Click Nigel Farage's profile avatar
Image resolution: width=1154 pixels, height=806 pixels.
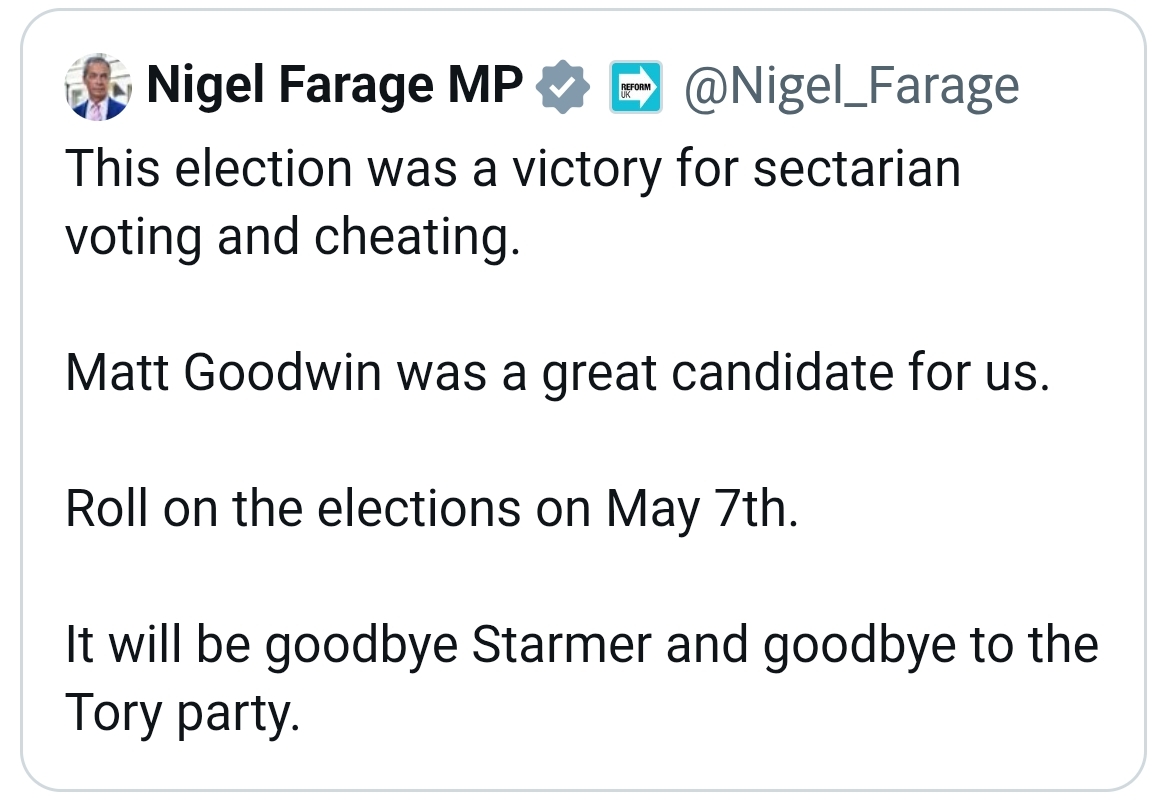[x=97, y=88]
